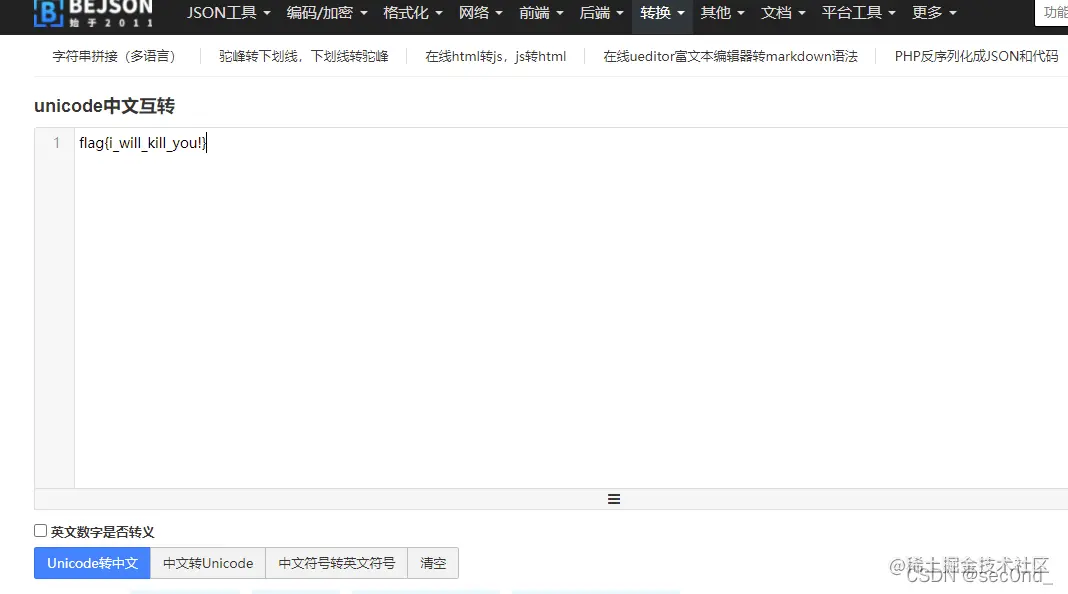
Task: Open ueditor富文本编辑器转markdown link
Action: coord(730,56)
